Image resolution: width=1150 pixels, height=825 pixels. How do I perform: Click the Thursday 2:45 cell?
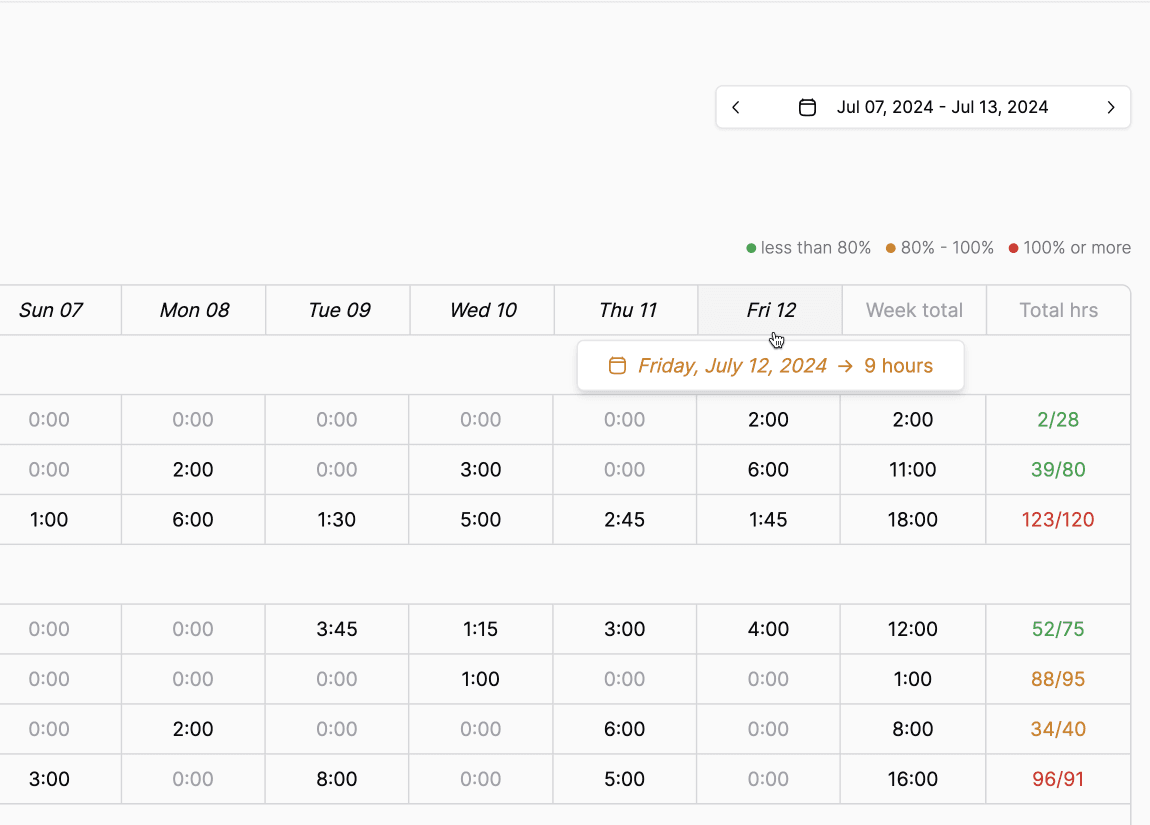click(624, 519)
